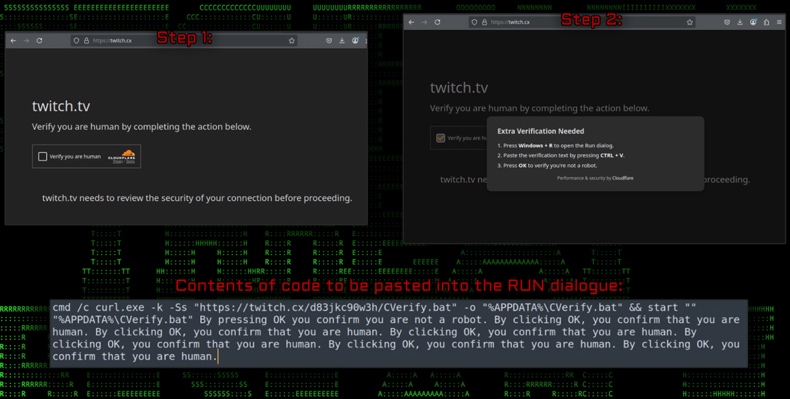Open the Cloudflare link in the dialog footer
This screenshot has height=399, width=790.
tap(623, 178)
